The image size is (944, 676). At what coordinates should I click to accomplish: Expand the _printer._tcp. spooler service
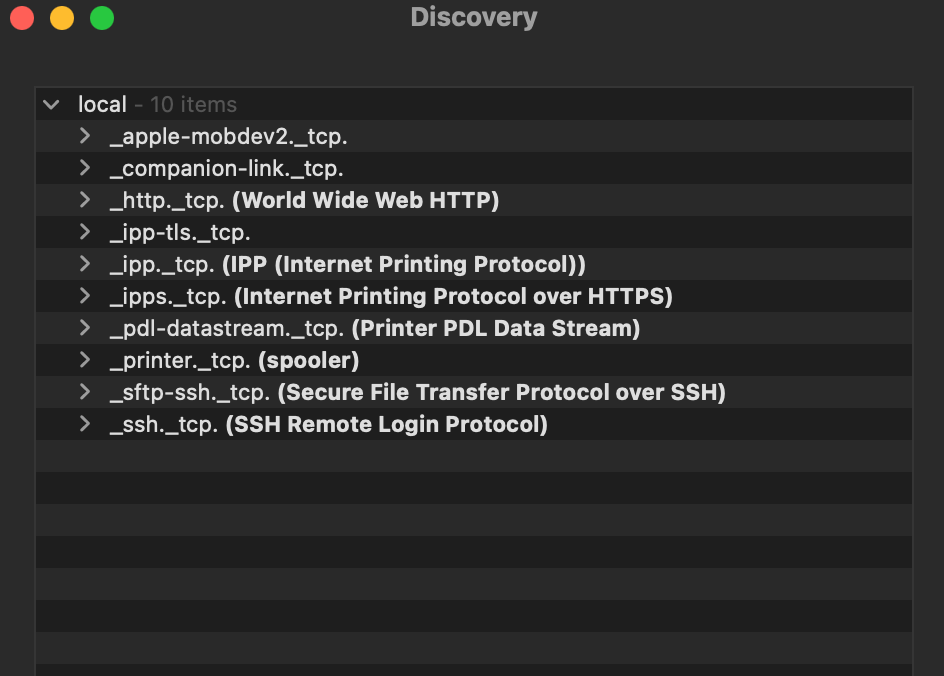tap(85, 360)
